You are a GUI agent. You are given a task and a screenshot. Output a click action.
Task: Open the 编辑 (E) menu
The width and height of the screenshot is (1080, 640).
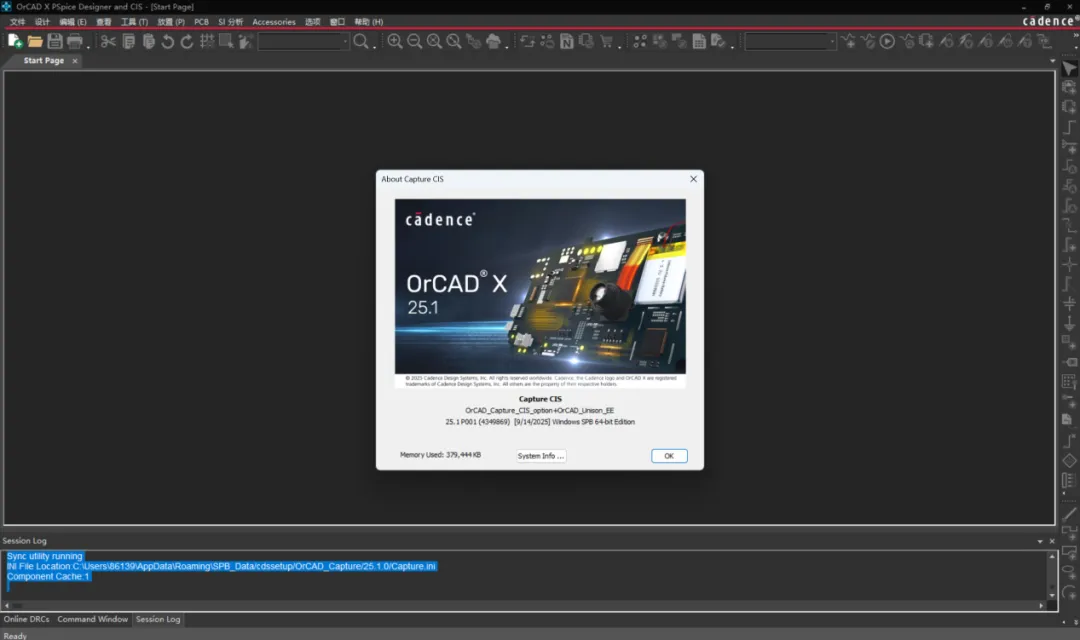73,22
